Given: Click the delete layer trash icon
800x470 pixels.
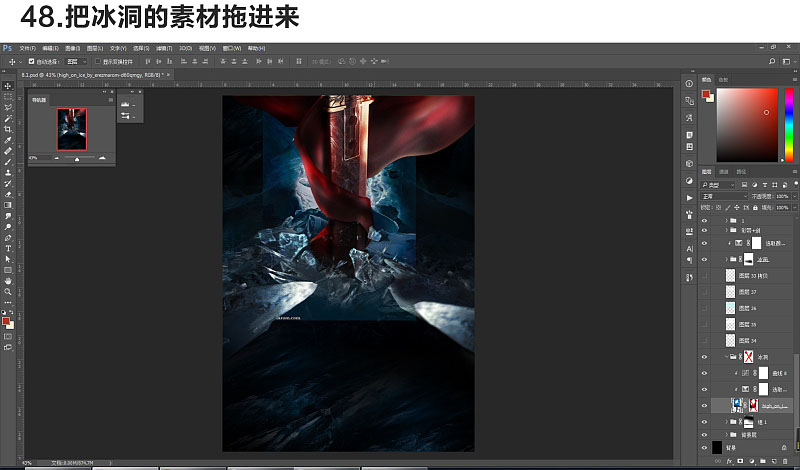Looking at the screenshot, I should coord(785,461).
